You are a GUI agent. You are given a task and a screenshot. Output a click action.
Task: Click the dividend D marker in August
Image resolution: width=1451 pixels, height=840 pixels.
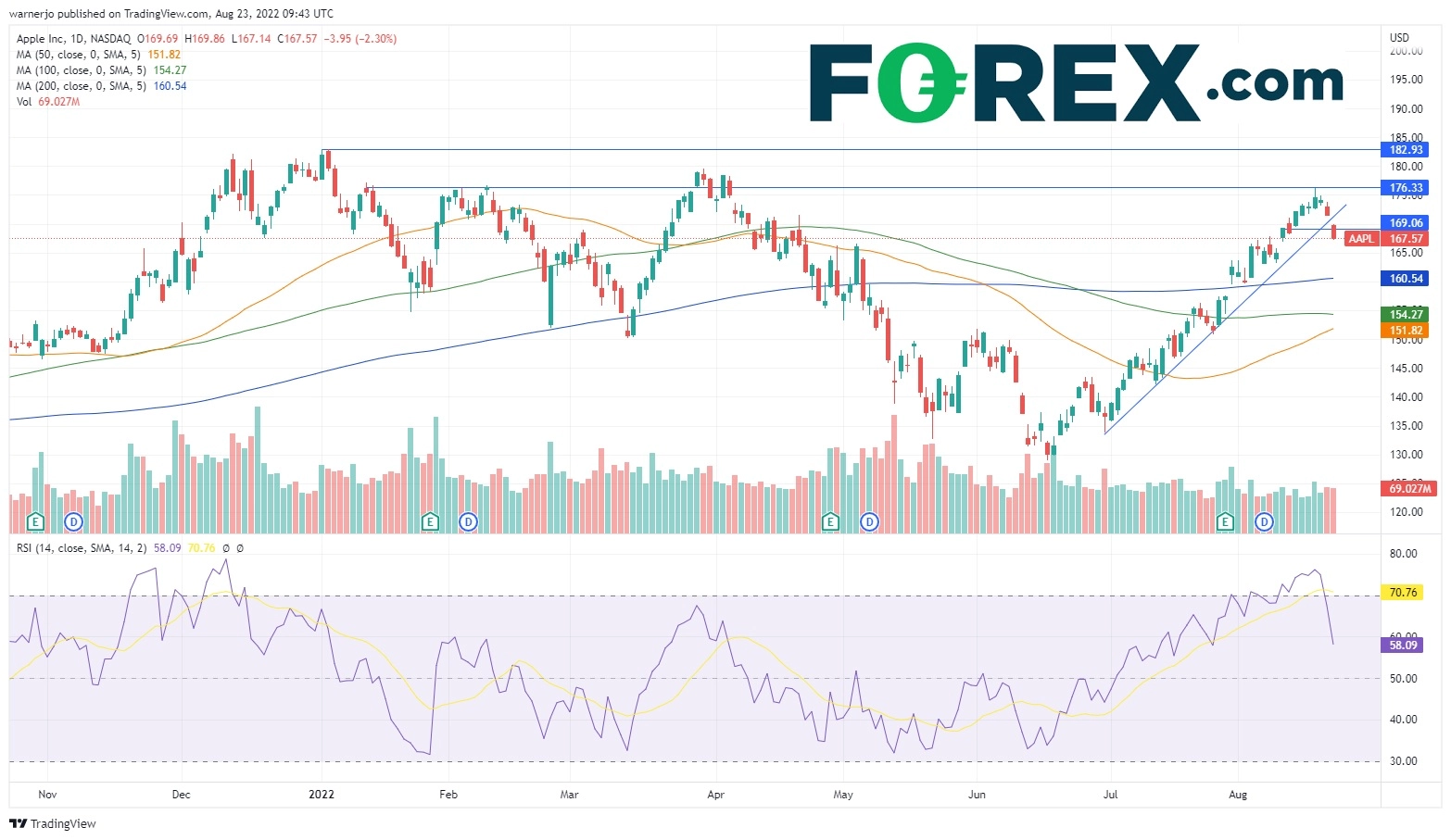(1264, 521)
